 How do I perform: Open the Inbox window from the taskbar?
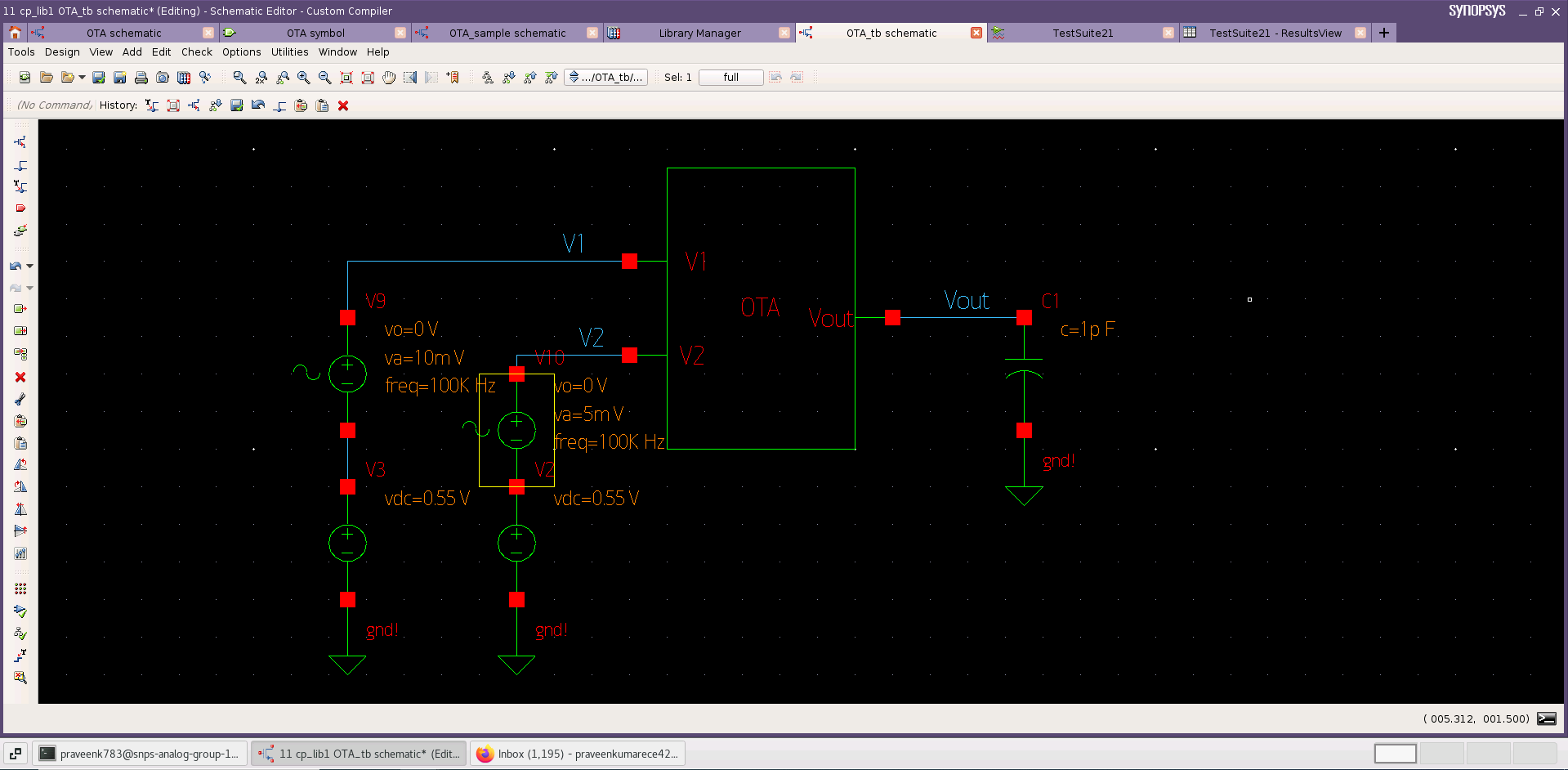pos(578,753)
